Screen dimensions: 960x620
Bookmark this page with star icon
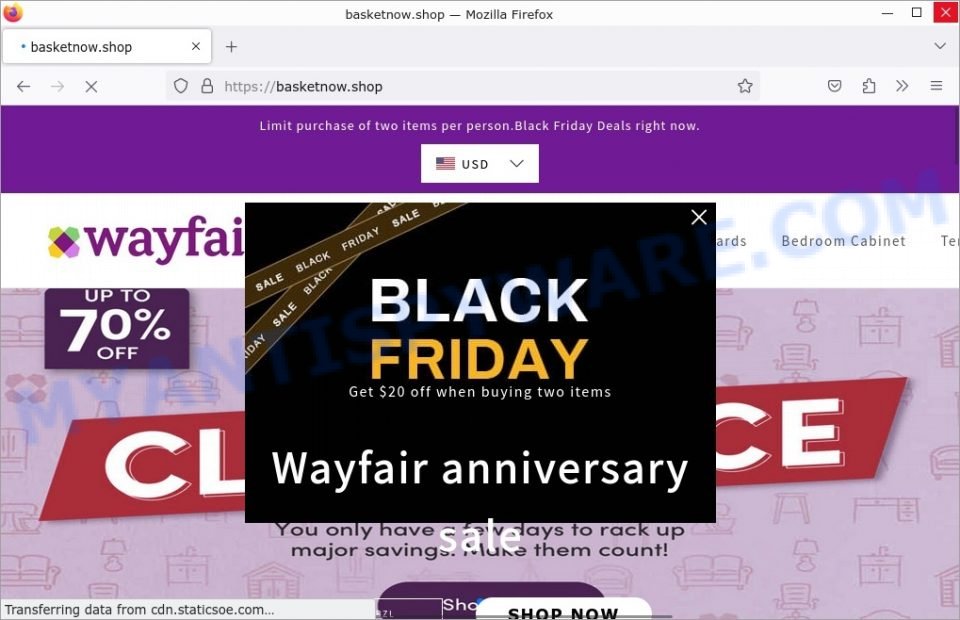[x=744, y=86]
